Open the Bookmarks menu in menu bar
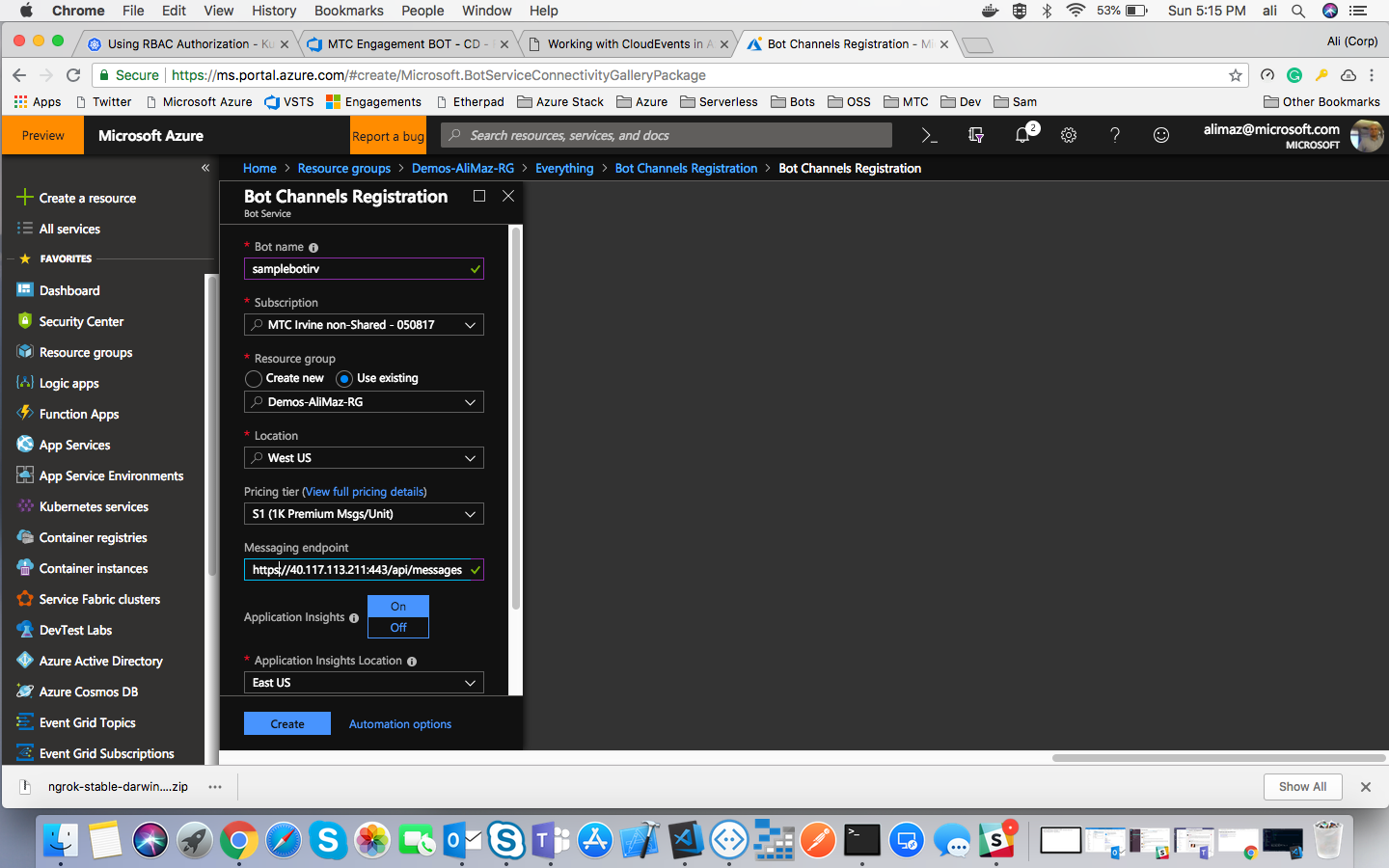Image resolution: width=1389 pixels, height=868 pixels. 348,11
